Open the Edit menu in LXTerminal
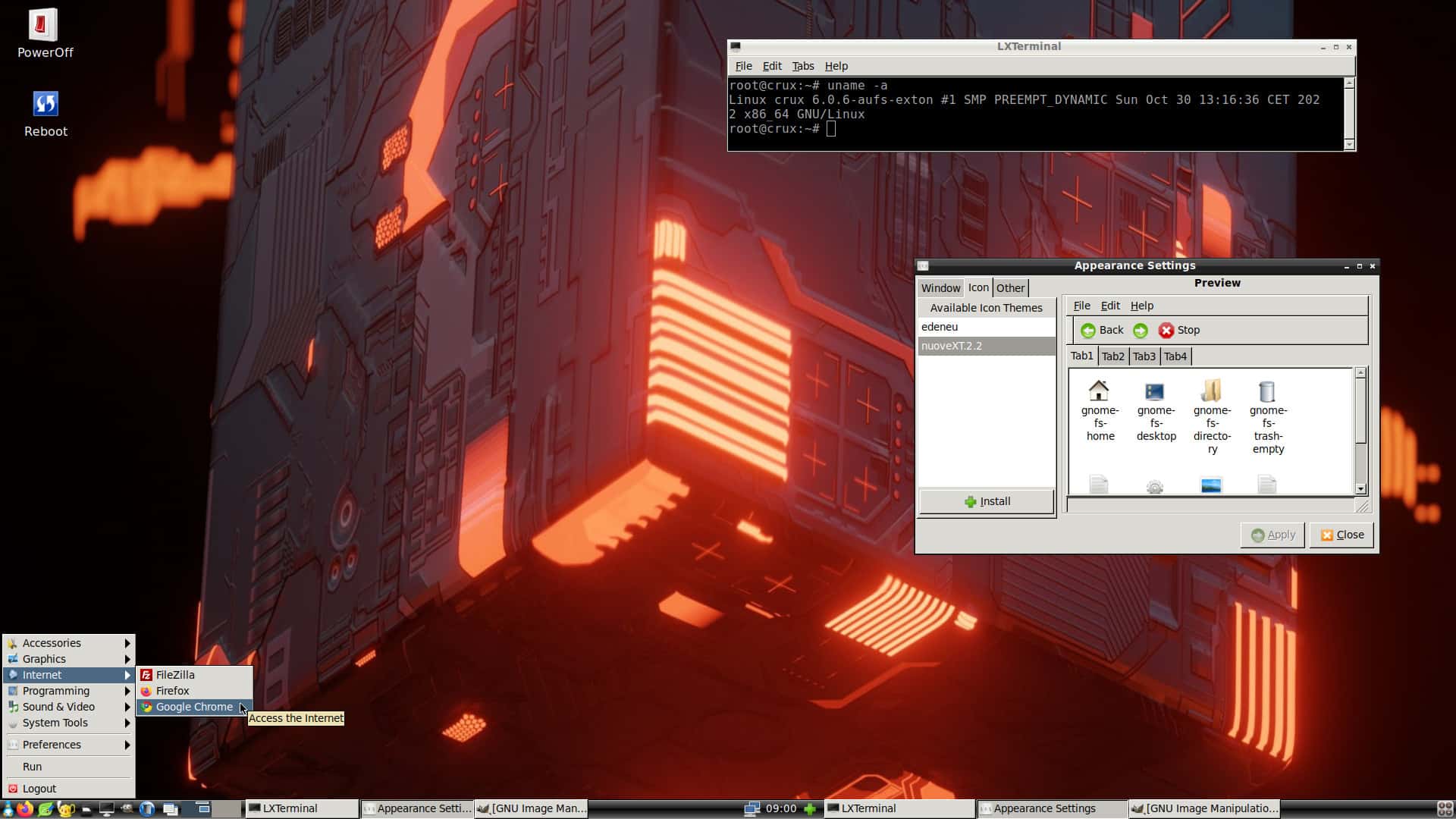Screen dimensions: 1456x819 pos(771,66)
